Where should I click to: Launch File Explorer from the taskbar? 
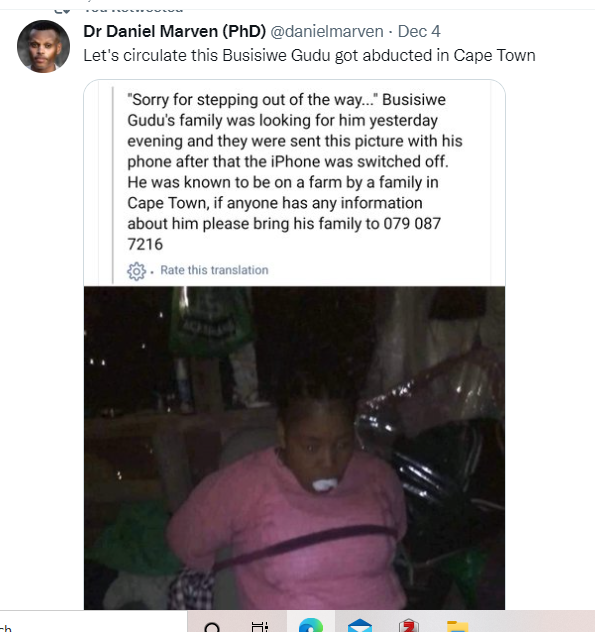[x=458, y=626]
